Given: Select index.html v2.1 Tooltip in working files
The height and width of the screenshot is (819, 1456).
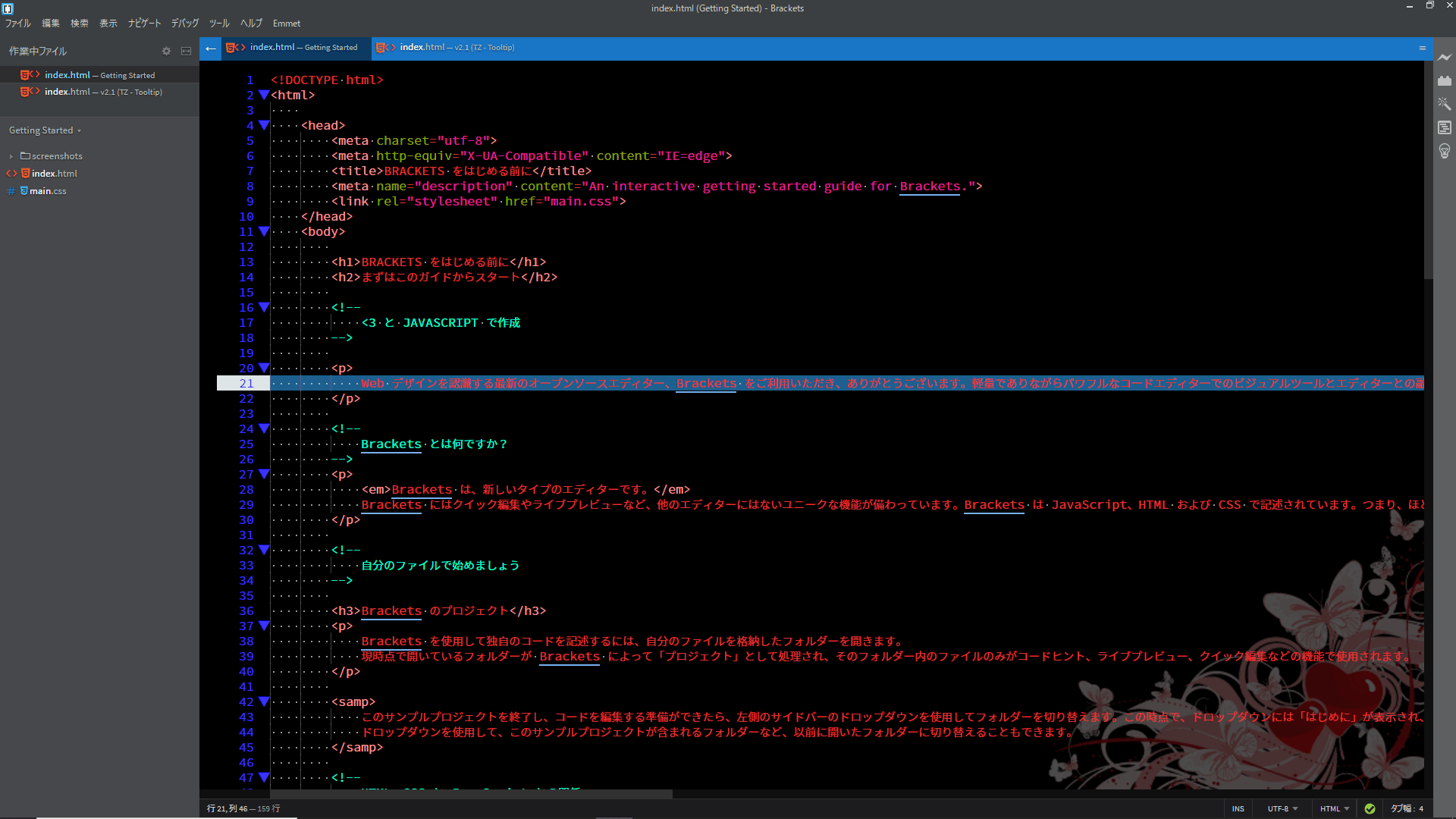Looking at the screenshot, I should [99, 92].
